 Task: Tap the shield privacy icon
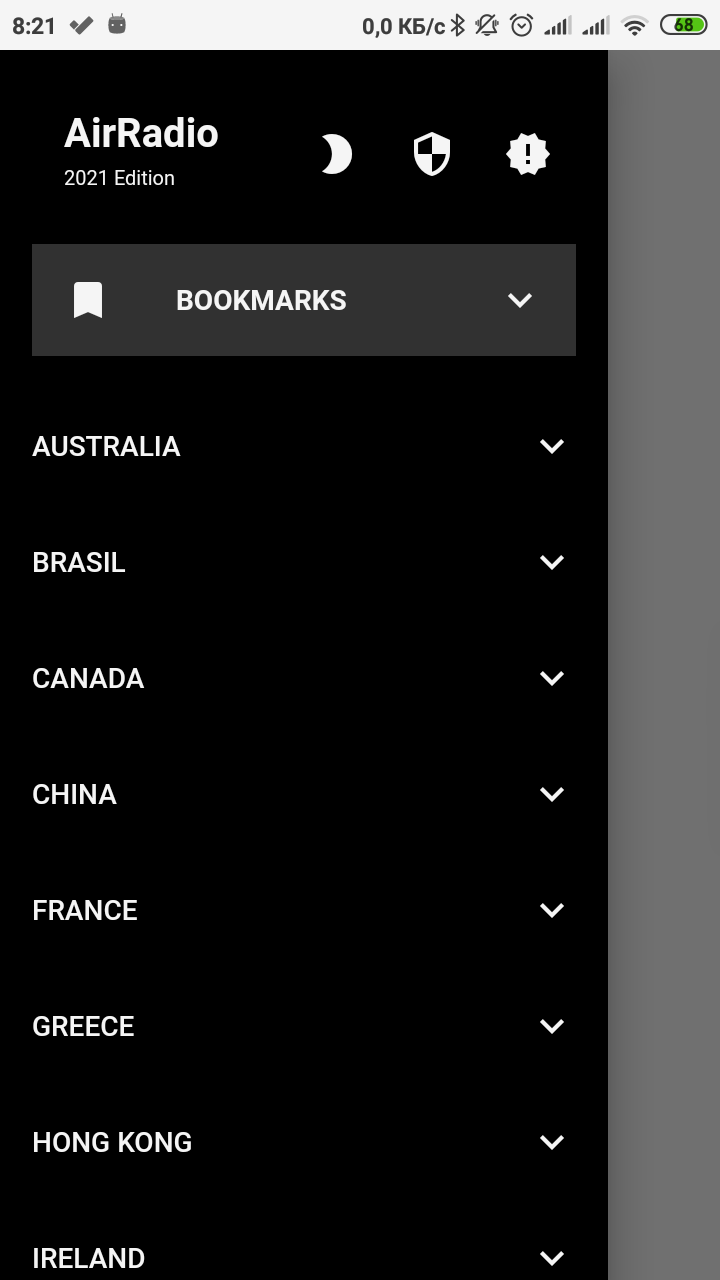[x=432, y=155]
